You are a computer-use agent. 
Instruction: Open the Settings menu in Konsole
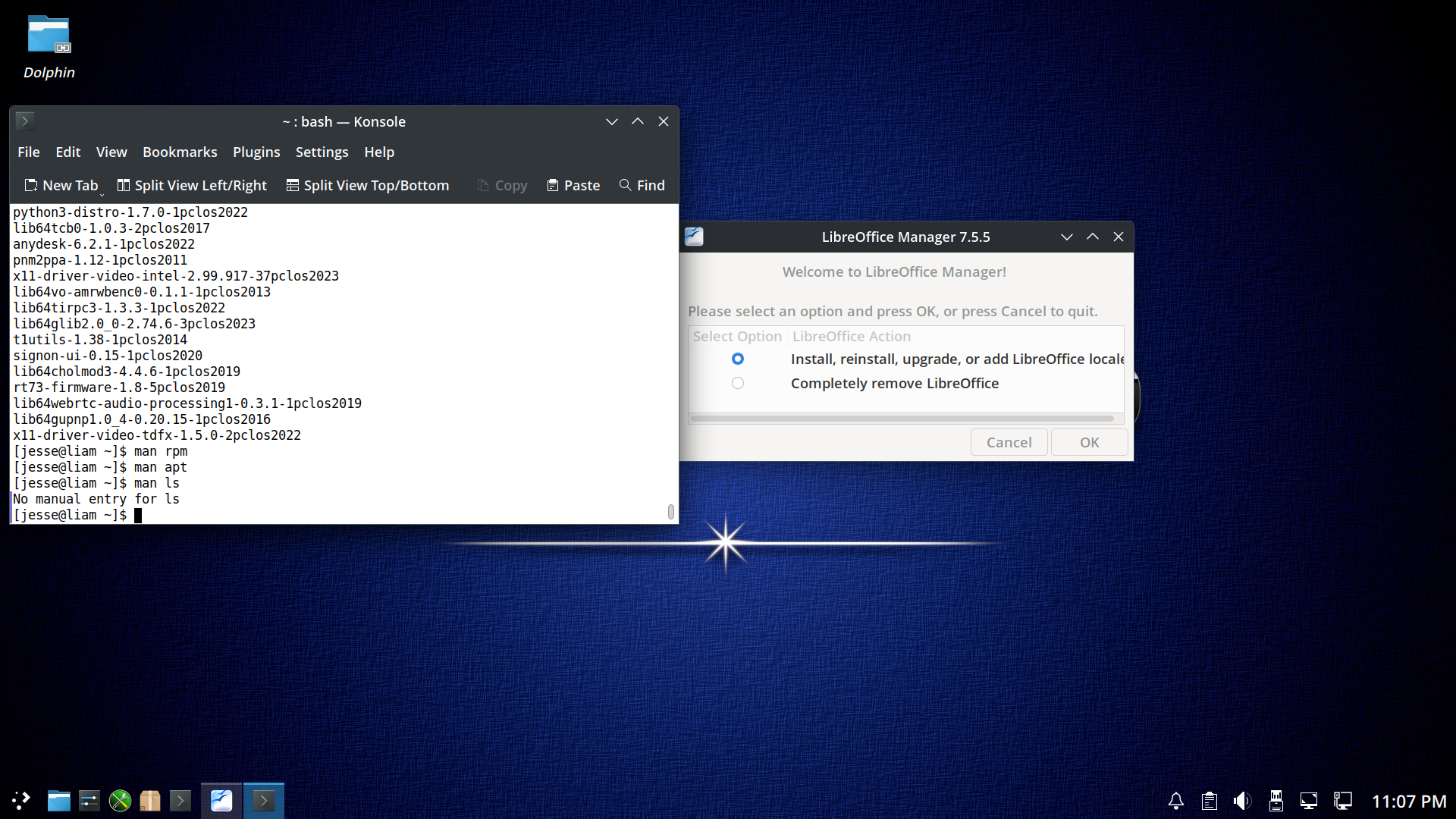coord(322,152)
